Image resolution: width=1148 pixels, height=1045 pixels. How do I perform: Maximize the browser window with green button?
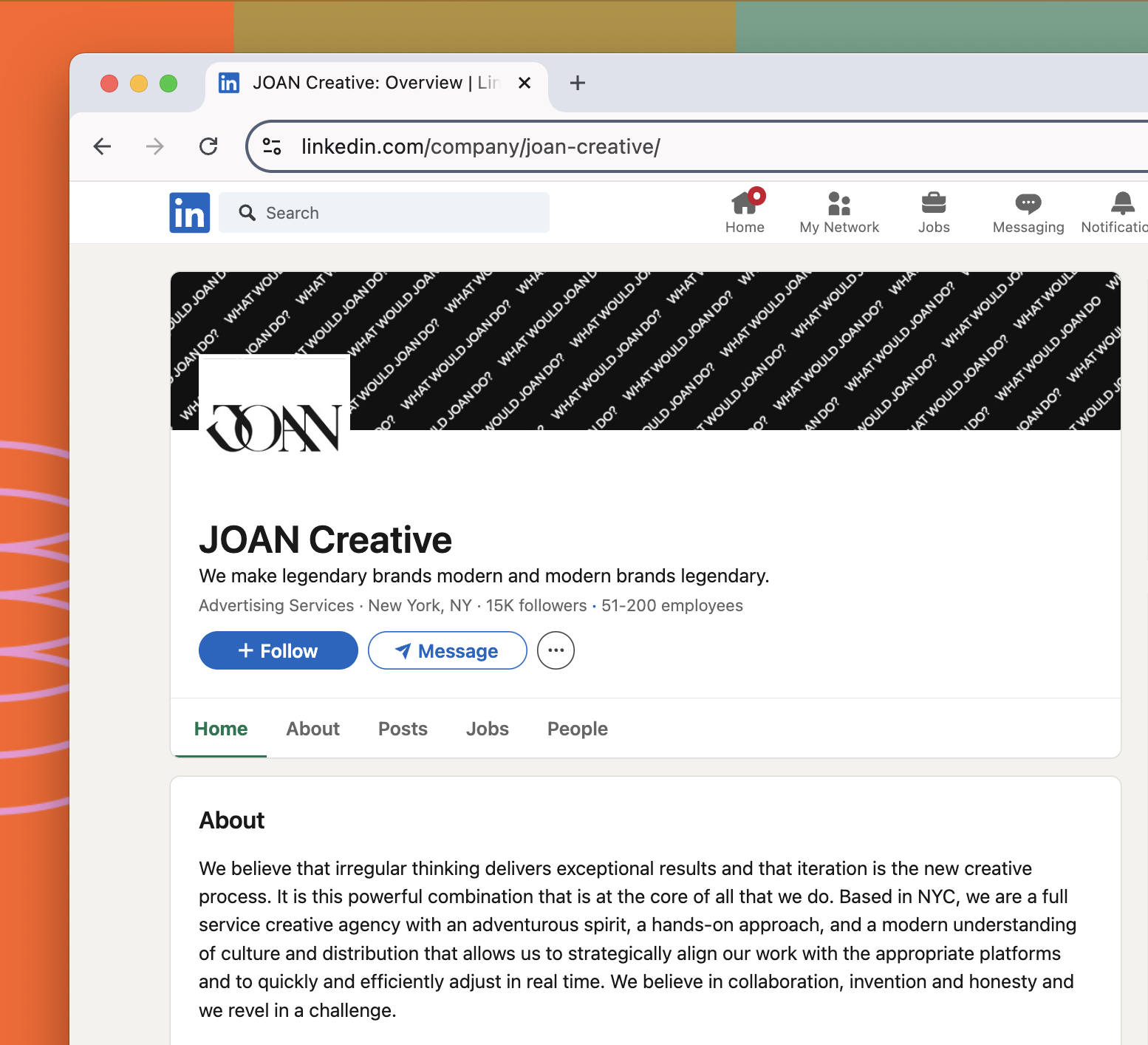(x=168, y=84)
